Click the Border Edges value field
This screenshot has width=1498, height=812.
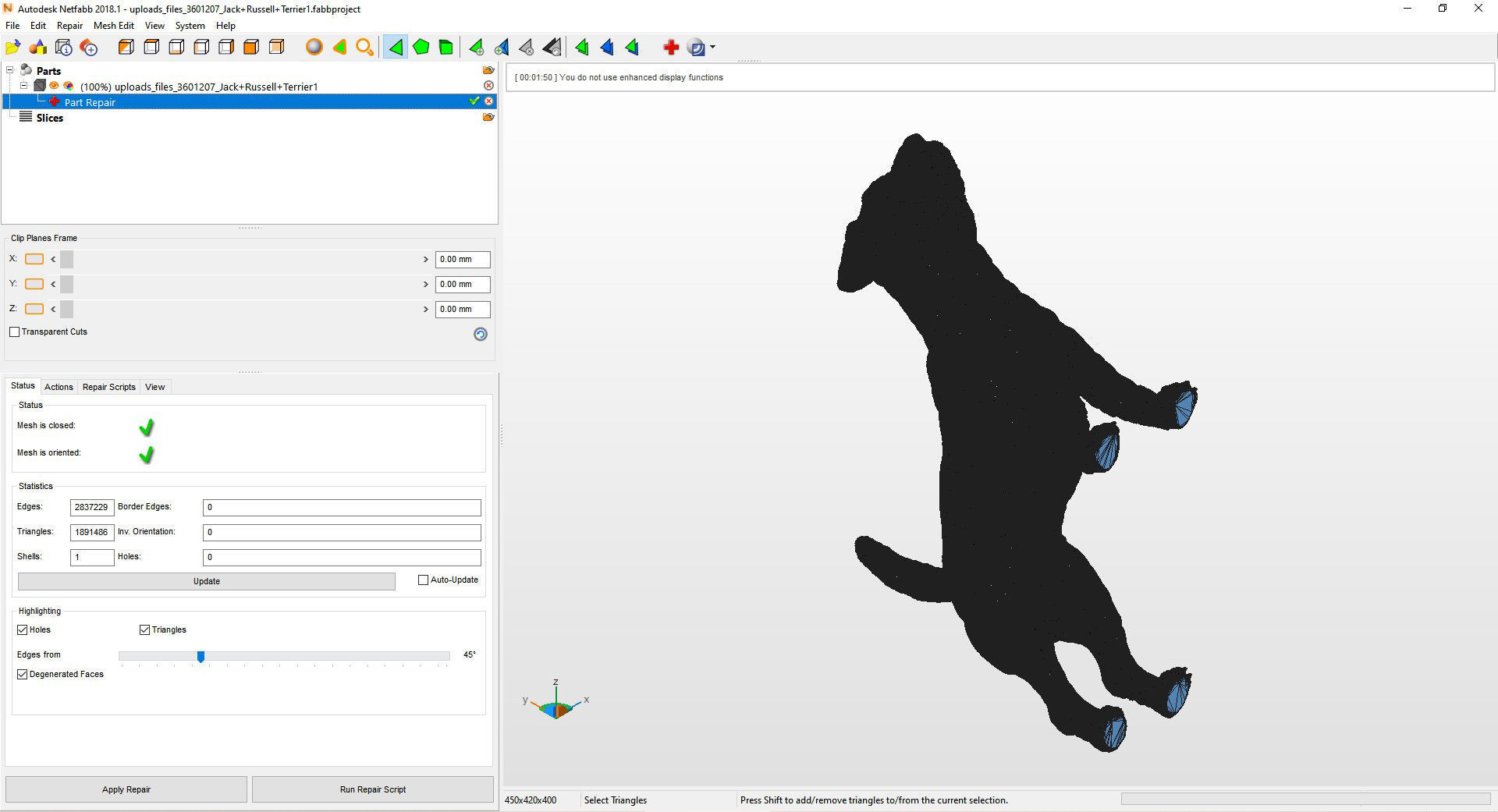coord(342,507)
